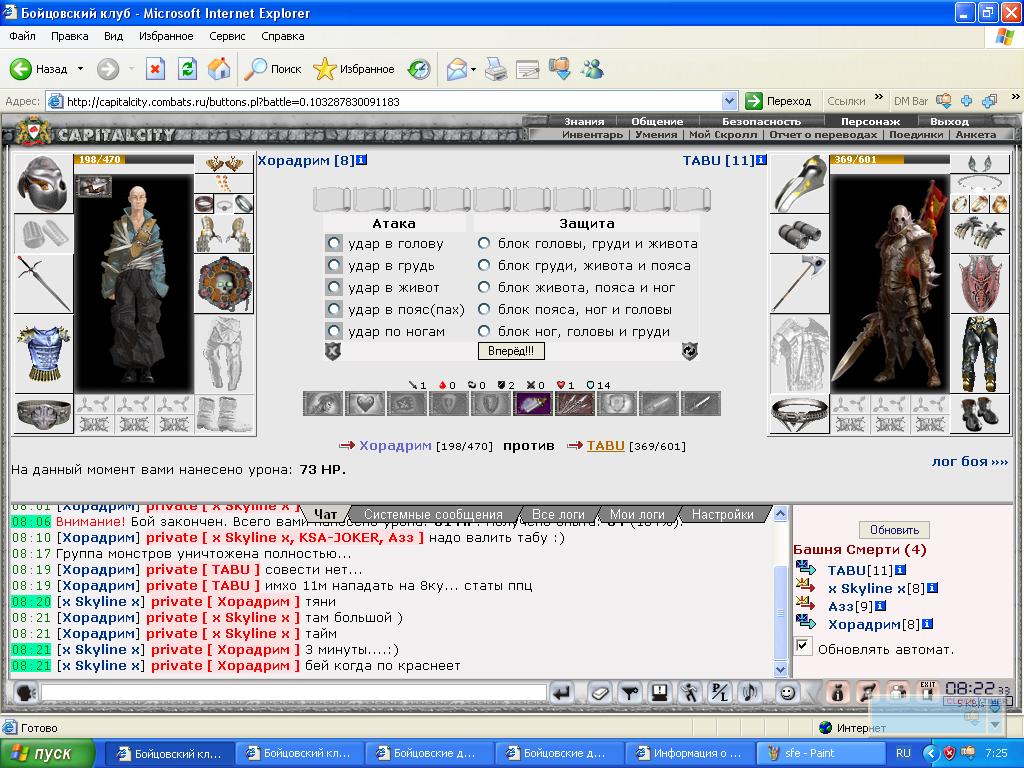Click the IE Stop toolbar icon
The image size is (1024, 768).
click(x=155, y=69)
